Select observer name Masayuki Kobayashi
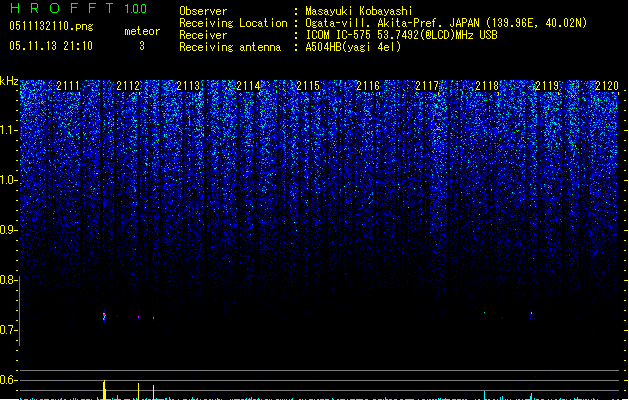 coord(359,11)
